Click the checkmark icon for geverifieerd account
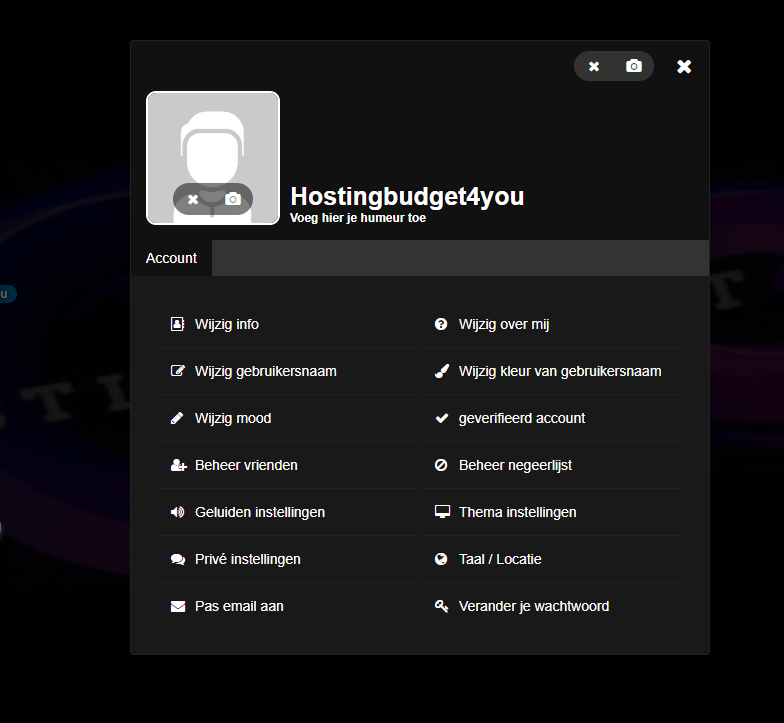784x723 pixels. pos(441,418)
